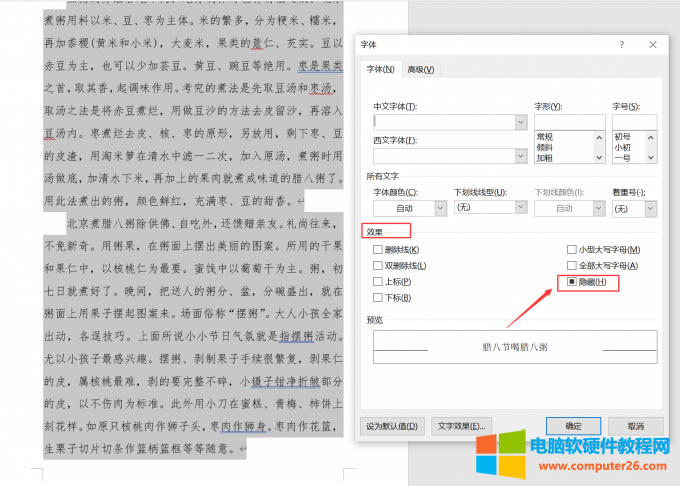Check the 上标(P) option

coord(378,282)
